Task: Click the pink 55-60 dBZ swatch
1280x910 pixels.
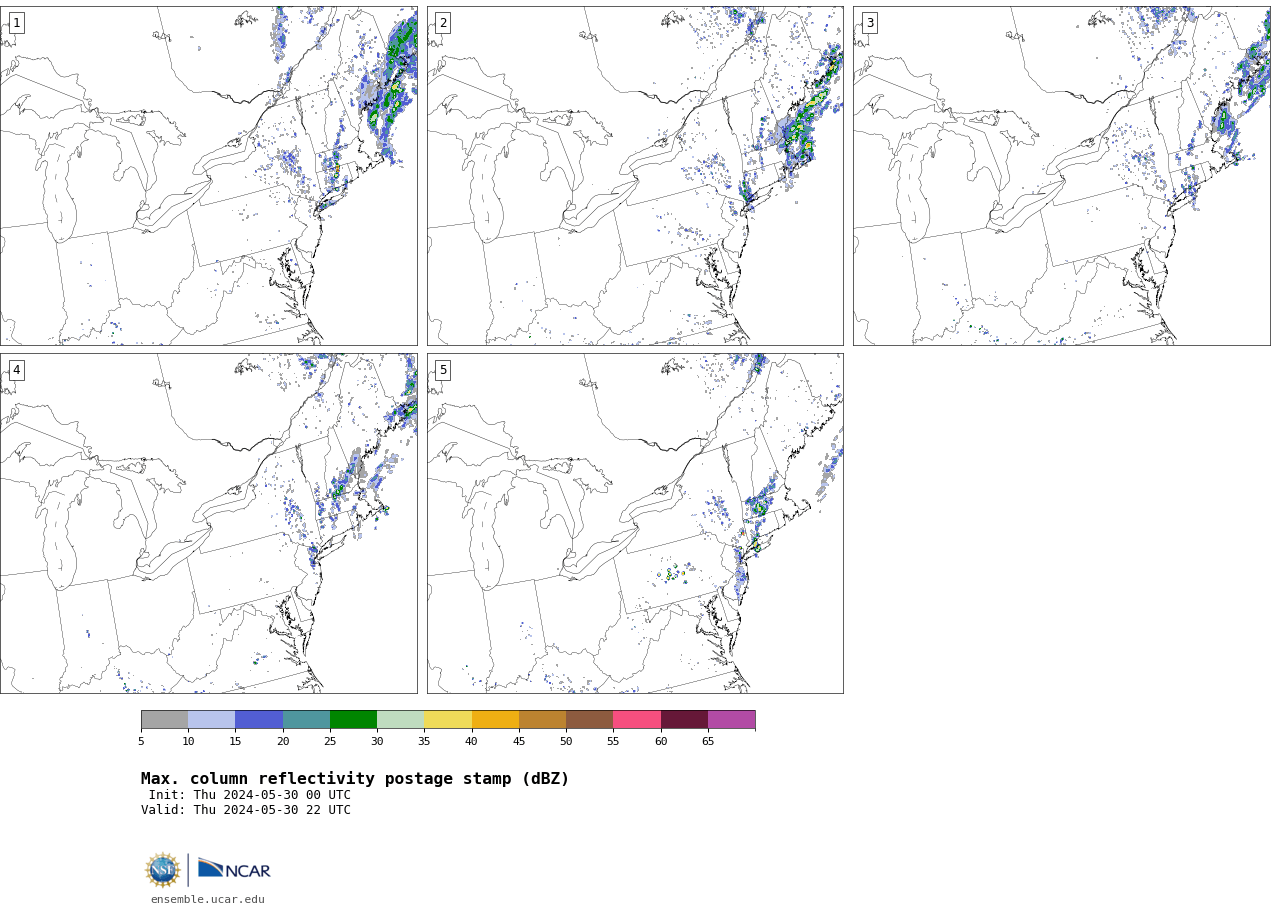Action: click(x=637, y=720)
